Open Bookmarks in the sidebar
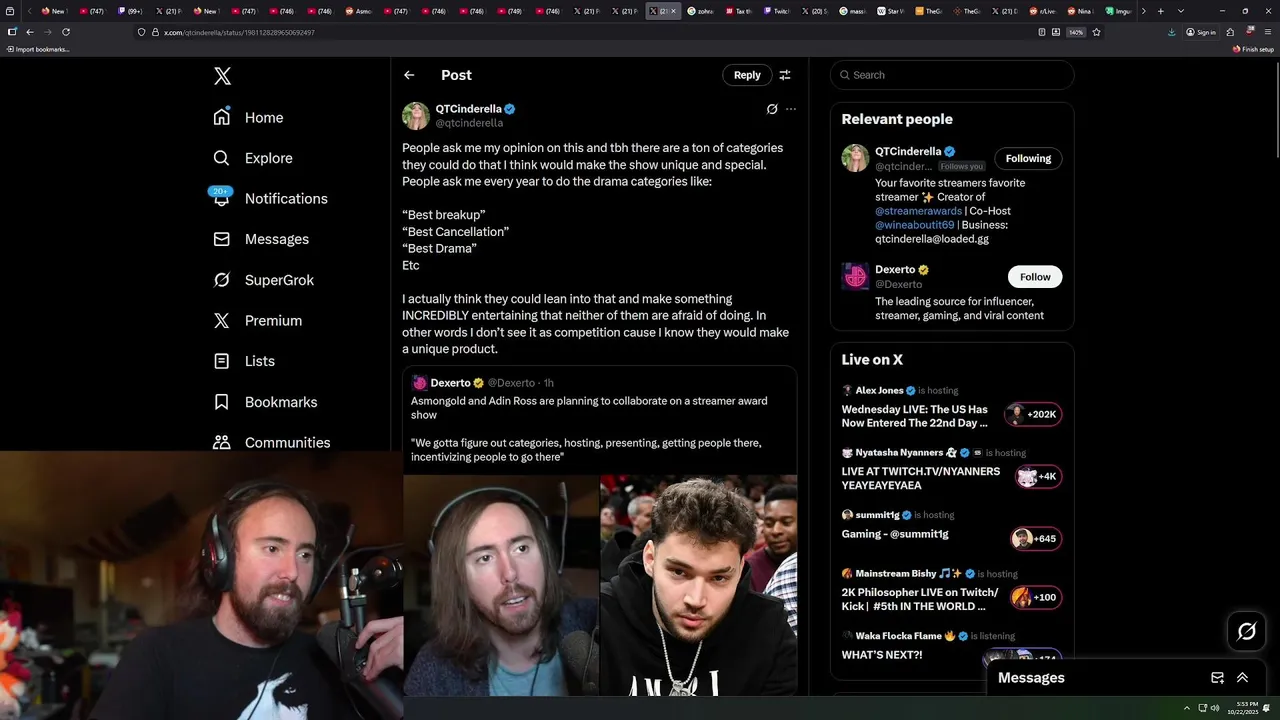The height and width of the screenshot is (720, 1280). point(265,402)
